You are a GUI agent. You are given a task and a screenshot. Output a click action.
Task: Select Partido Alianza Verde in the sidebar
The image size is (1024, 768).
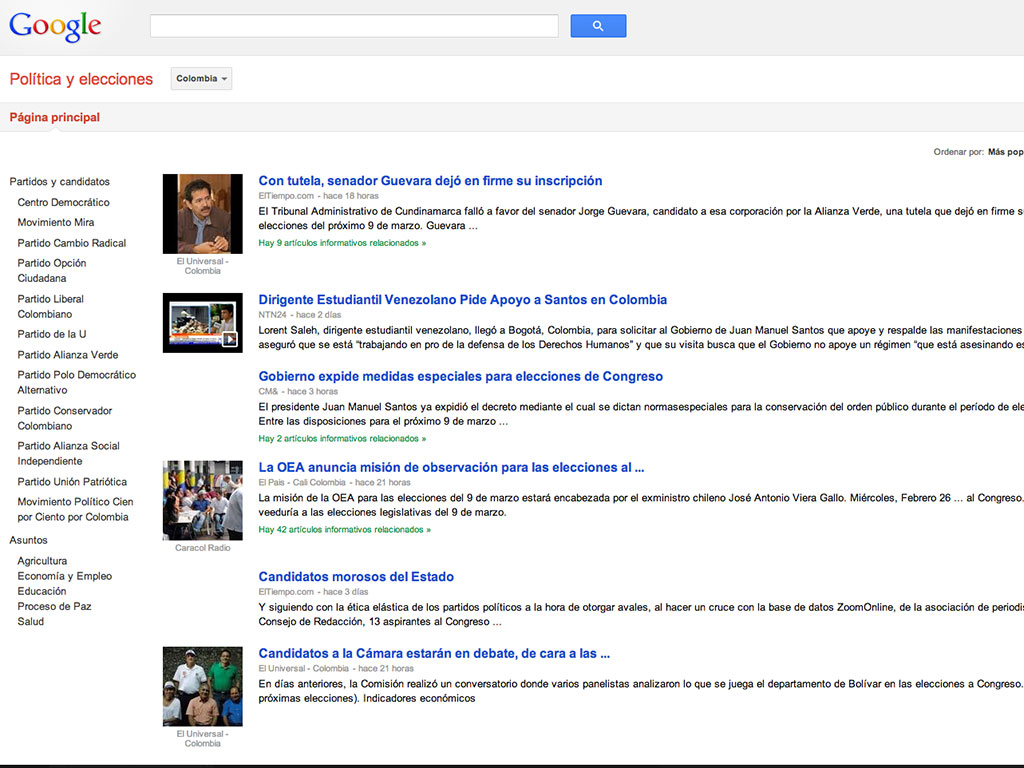coord(67,355)
